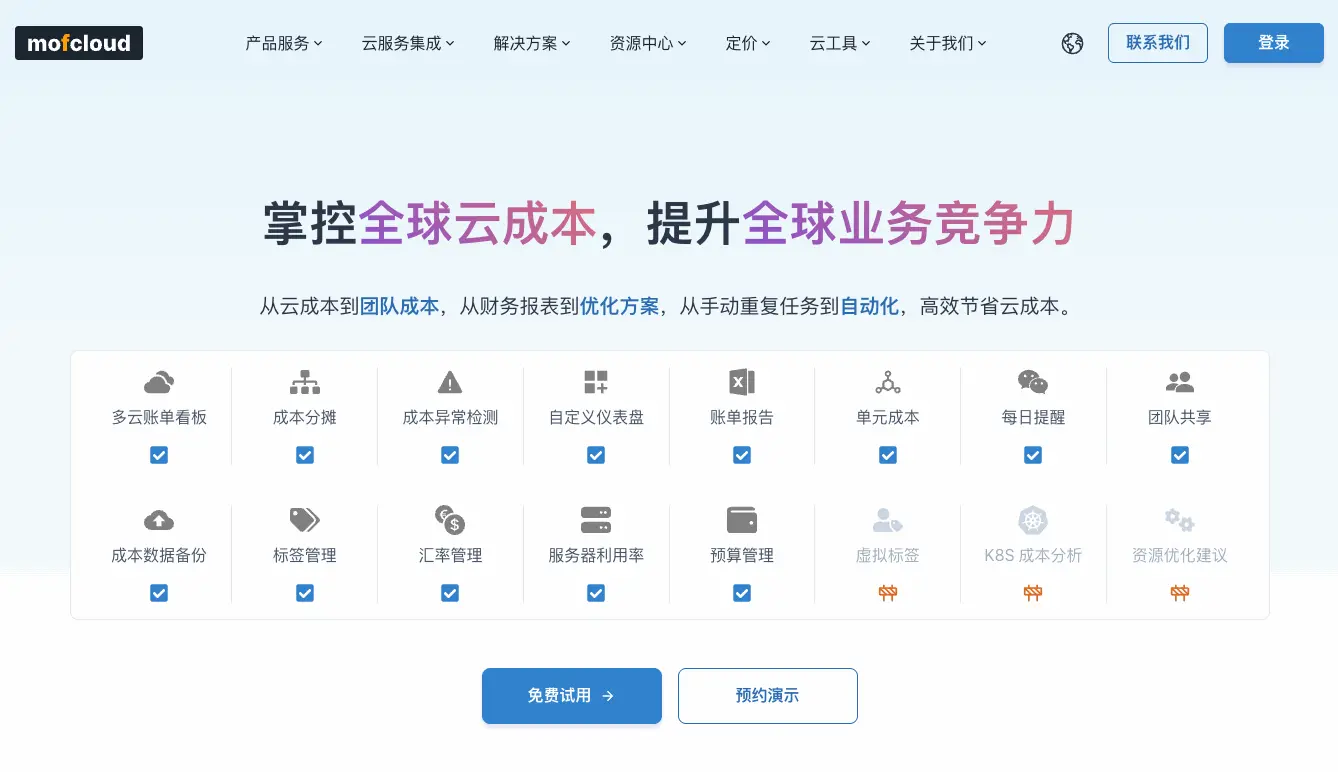Click the 多云账单看板 cloud icon

tap(158, 382)
